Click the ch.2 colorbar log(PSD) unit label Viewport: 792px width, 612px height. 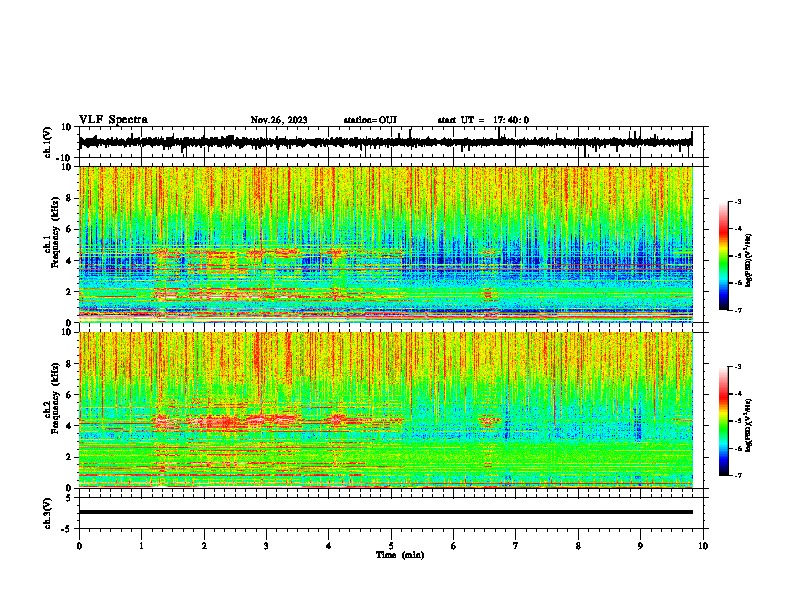pos(749,426)
